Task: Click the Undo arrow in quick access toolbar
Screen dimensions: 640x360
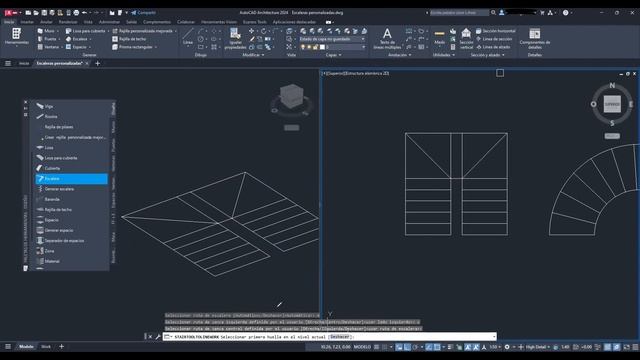Action: pos(84,13)
